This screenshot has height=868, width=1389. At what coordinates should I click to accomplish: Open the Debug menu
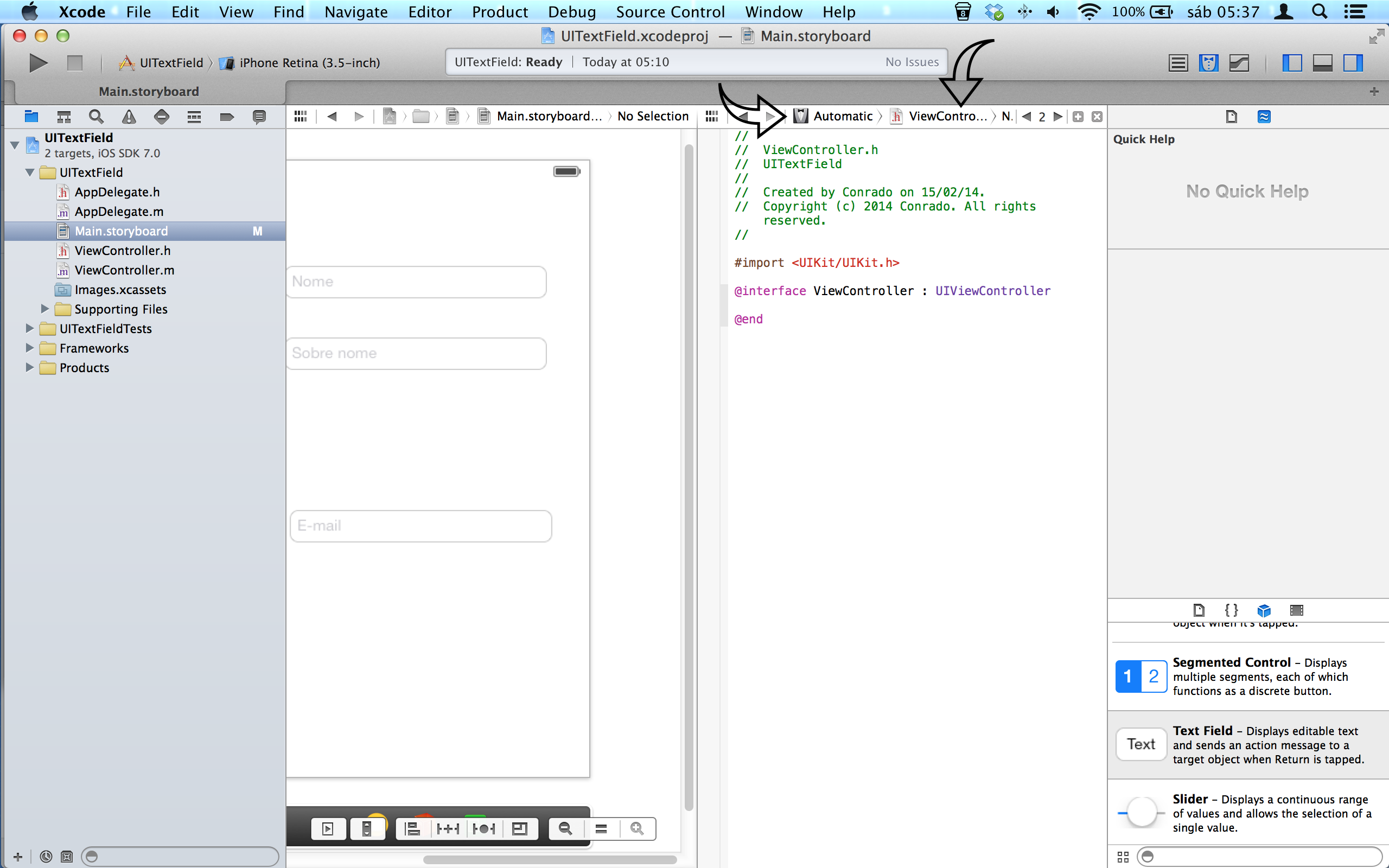tap(572, 11)
